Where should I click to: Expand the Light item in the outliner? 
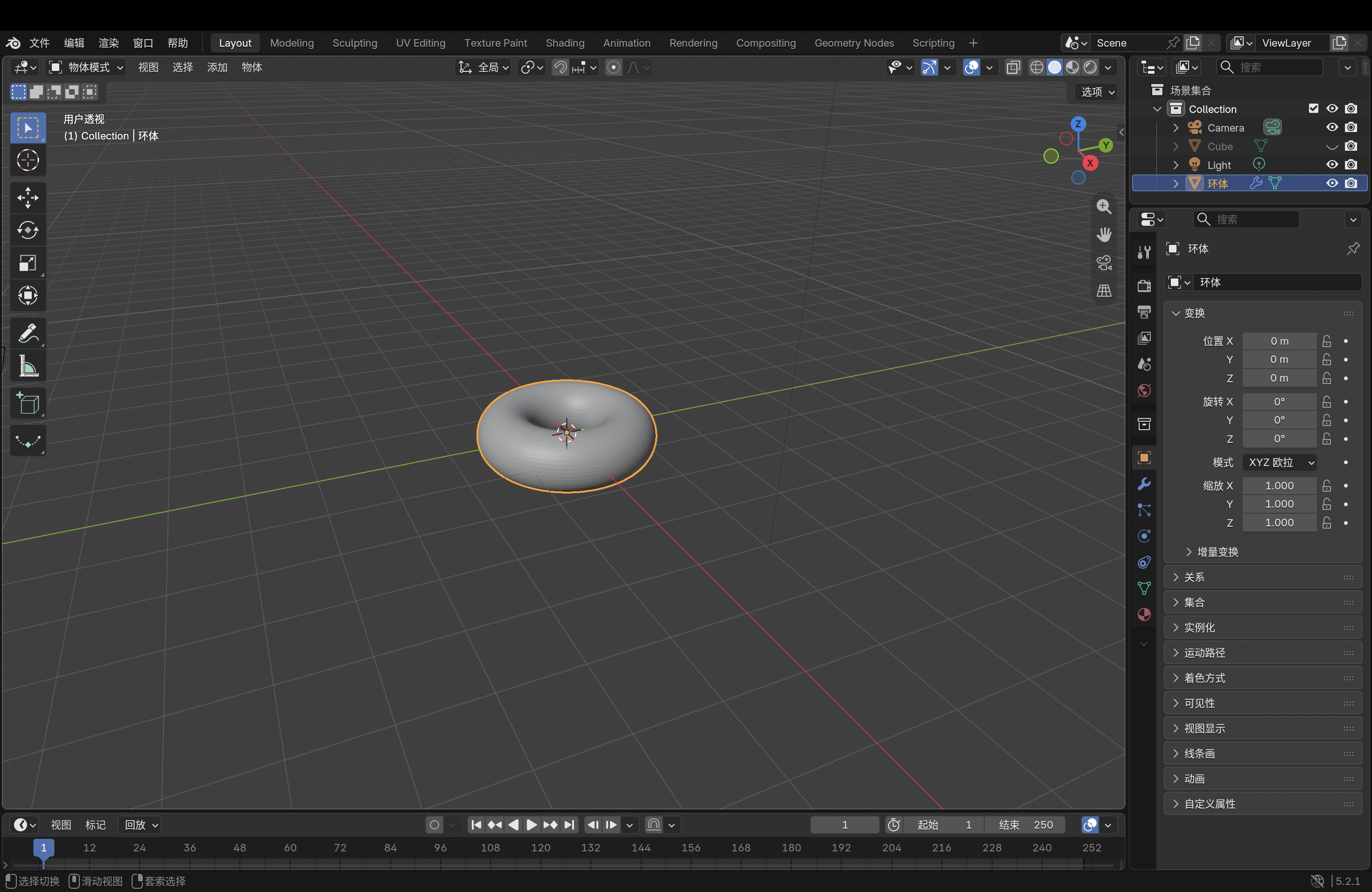(x=1176, y=165)
